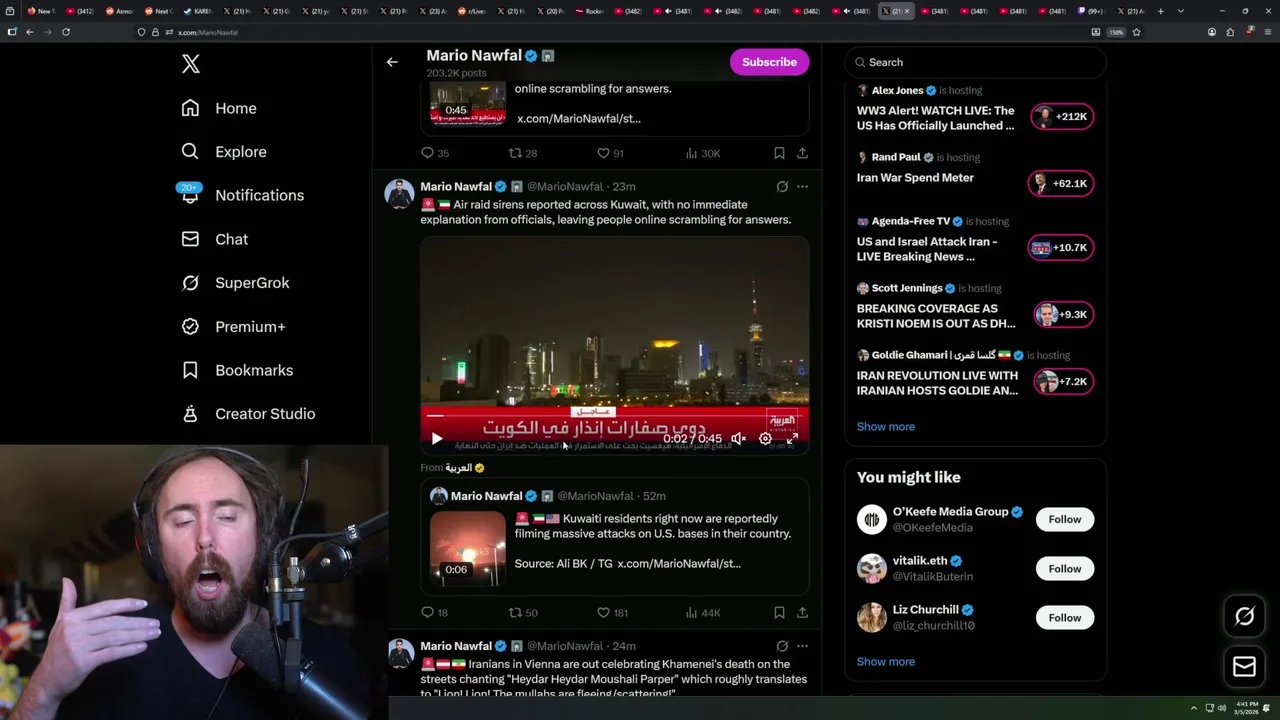
Task: Like the post with 181 likes
Action: pyautogui.click(x=612, y=612)
